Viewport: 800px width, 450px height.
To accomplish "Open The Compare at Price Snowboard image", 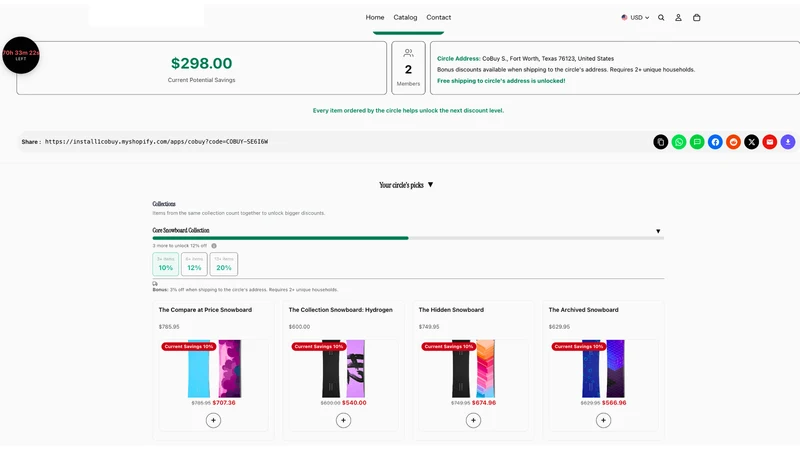I will pos(214,368).
